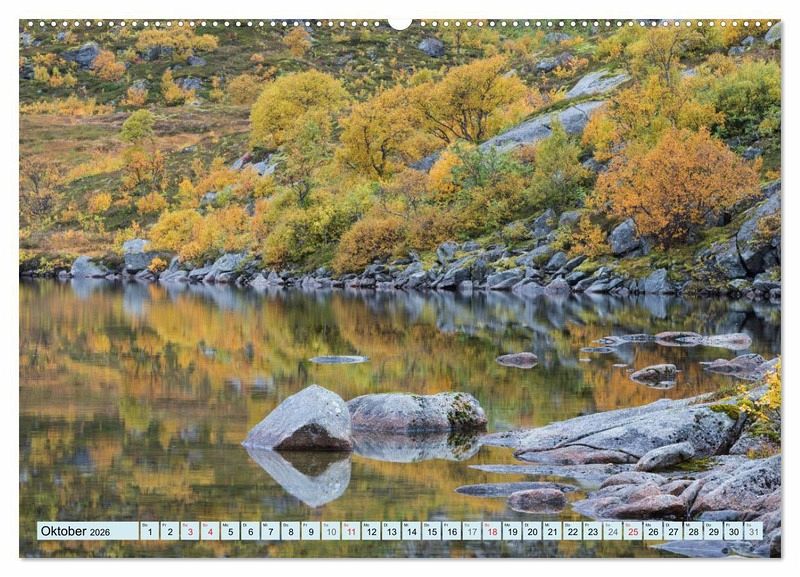Select day 9 in the calendar strip

(311, 531)
